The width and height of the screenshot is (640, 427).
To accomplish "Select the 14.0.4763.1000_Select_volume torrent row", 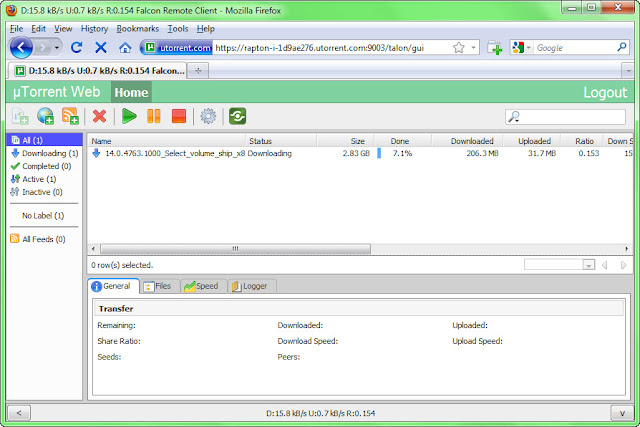I will tap(360, 153).
